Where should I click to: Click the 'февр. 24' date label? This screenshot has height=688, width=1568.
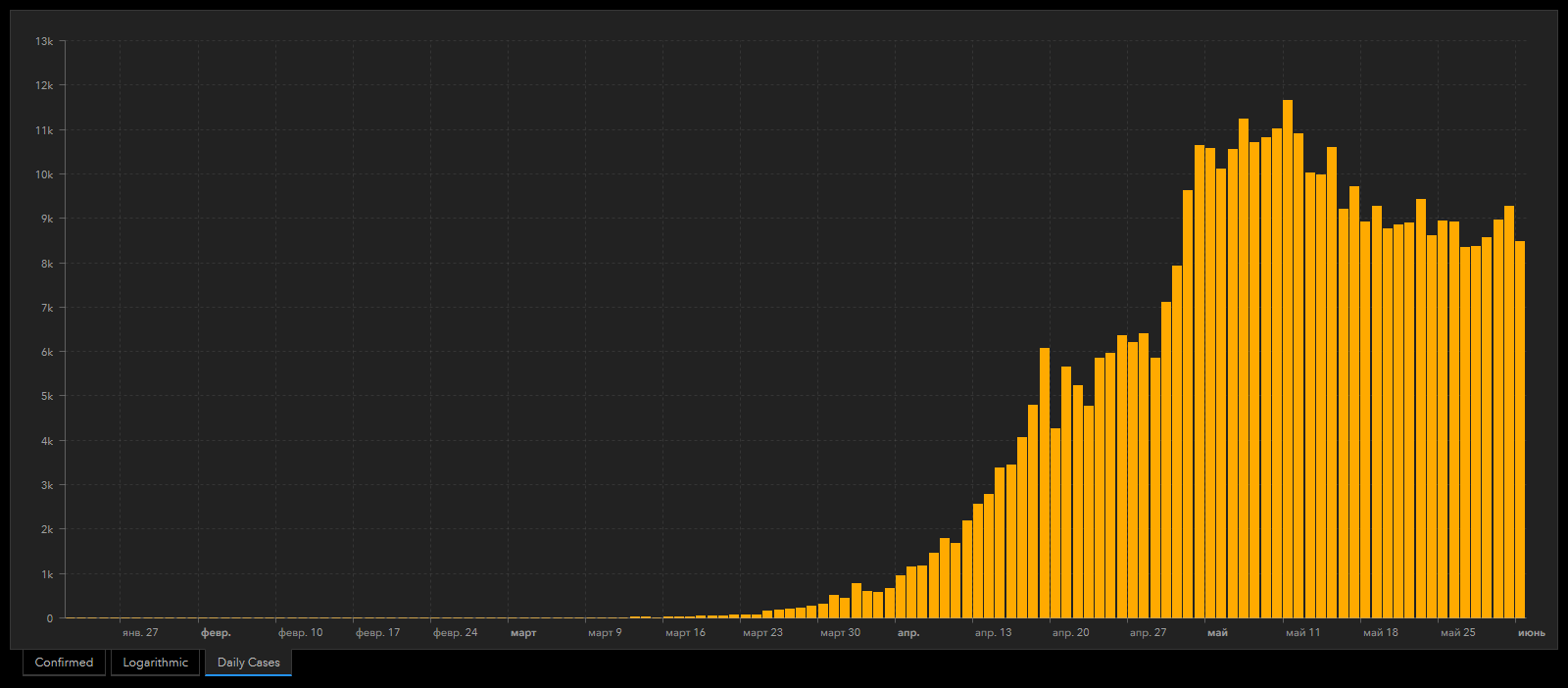tap(455, 632)
